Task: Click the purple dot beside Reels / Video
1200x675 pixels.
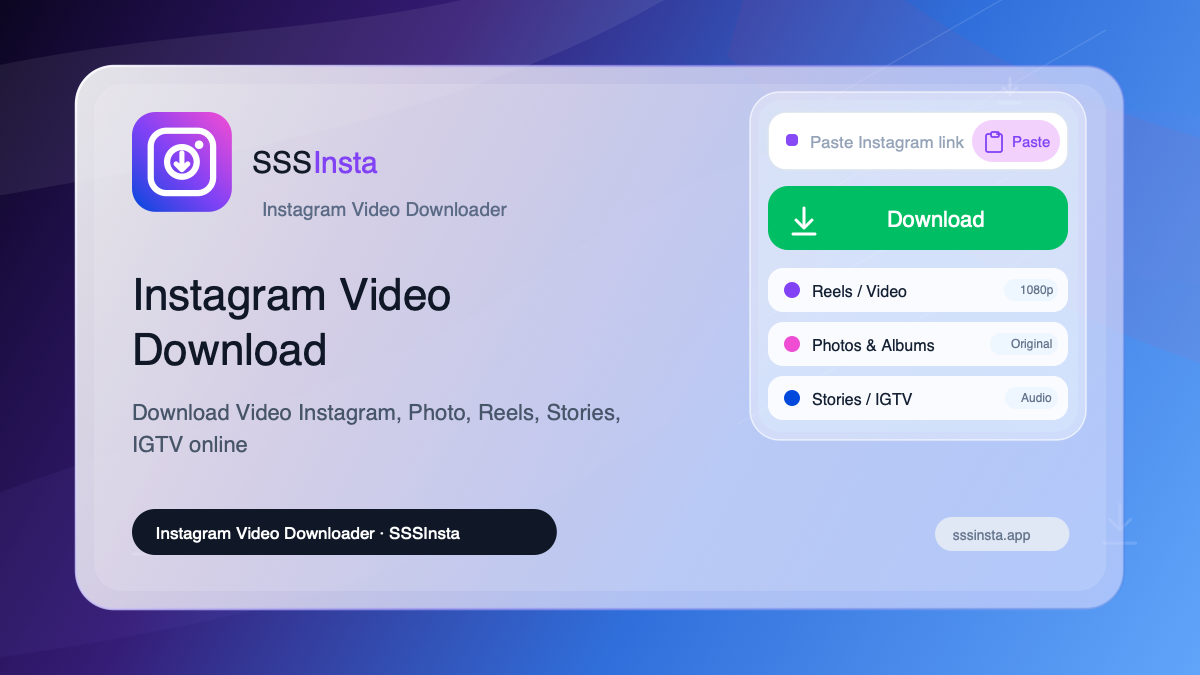Action: pos(792,290)
